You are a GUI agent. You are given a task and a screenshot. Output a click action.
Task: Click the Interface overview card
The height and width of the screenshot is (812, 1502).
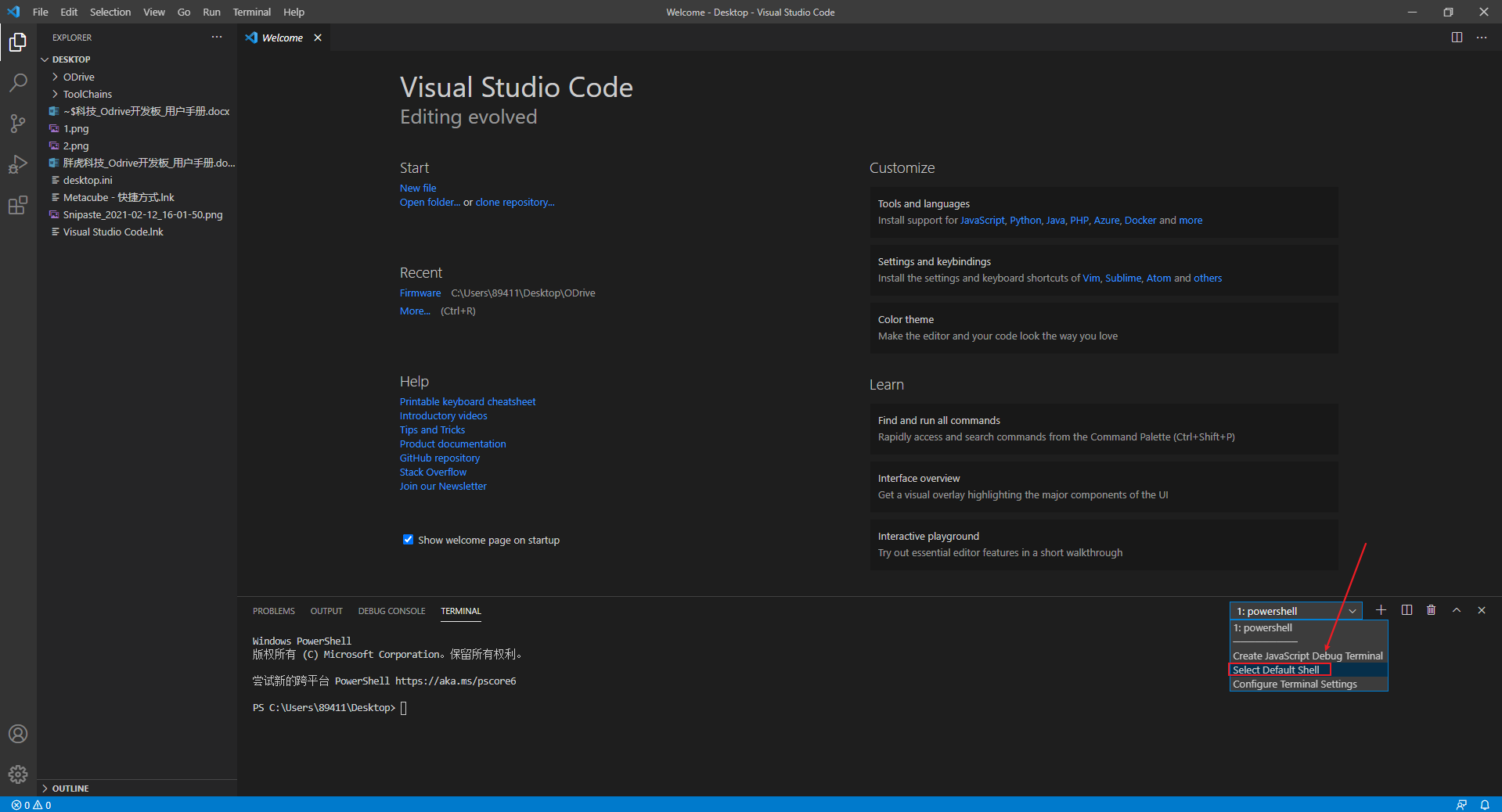pyautogui.click(x=1104, y=487)
